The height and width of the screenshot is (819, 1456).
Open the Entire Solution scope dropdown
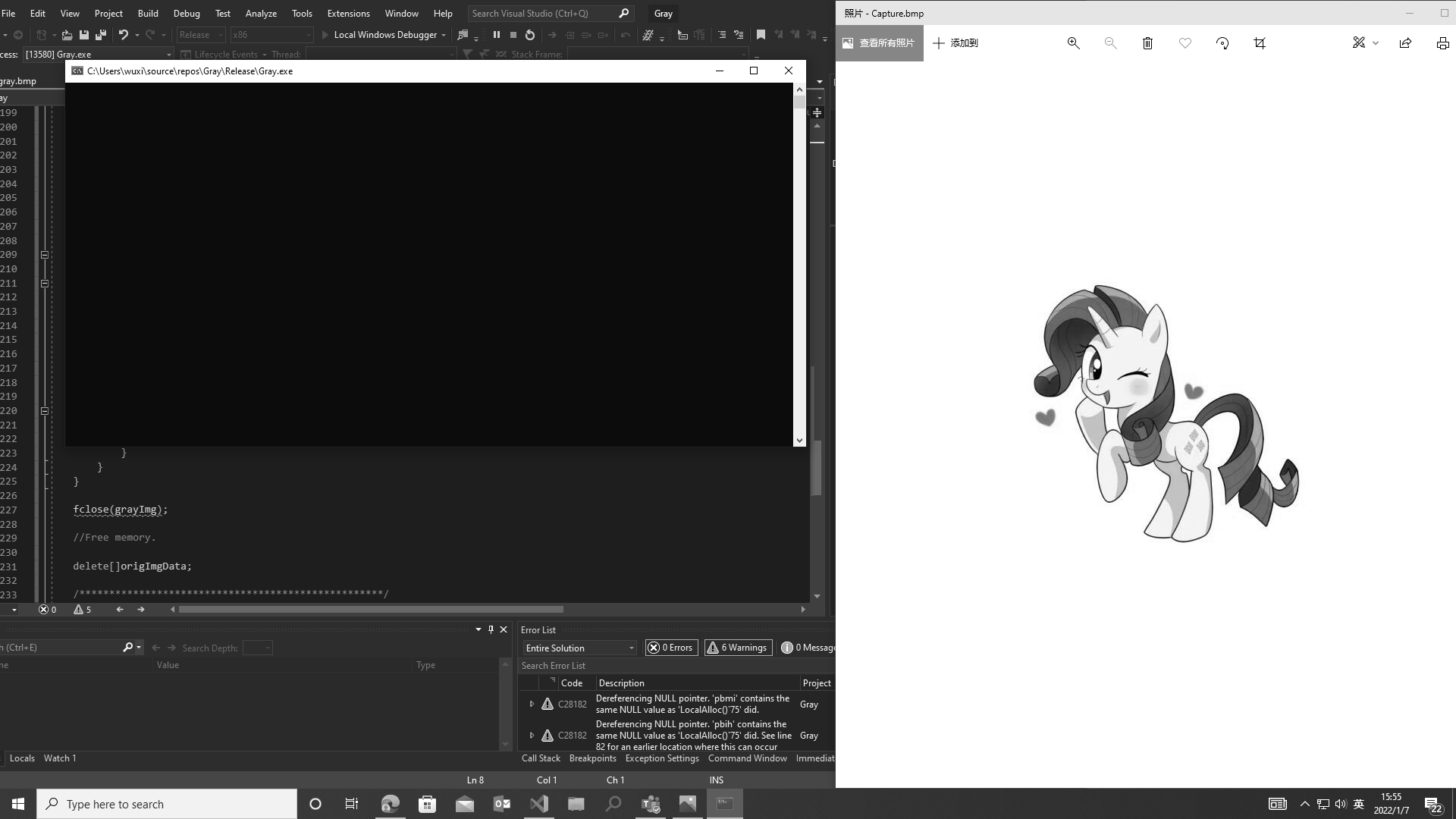click(x=580, y=648)
